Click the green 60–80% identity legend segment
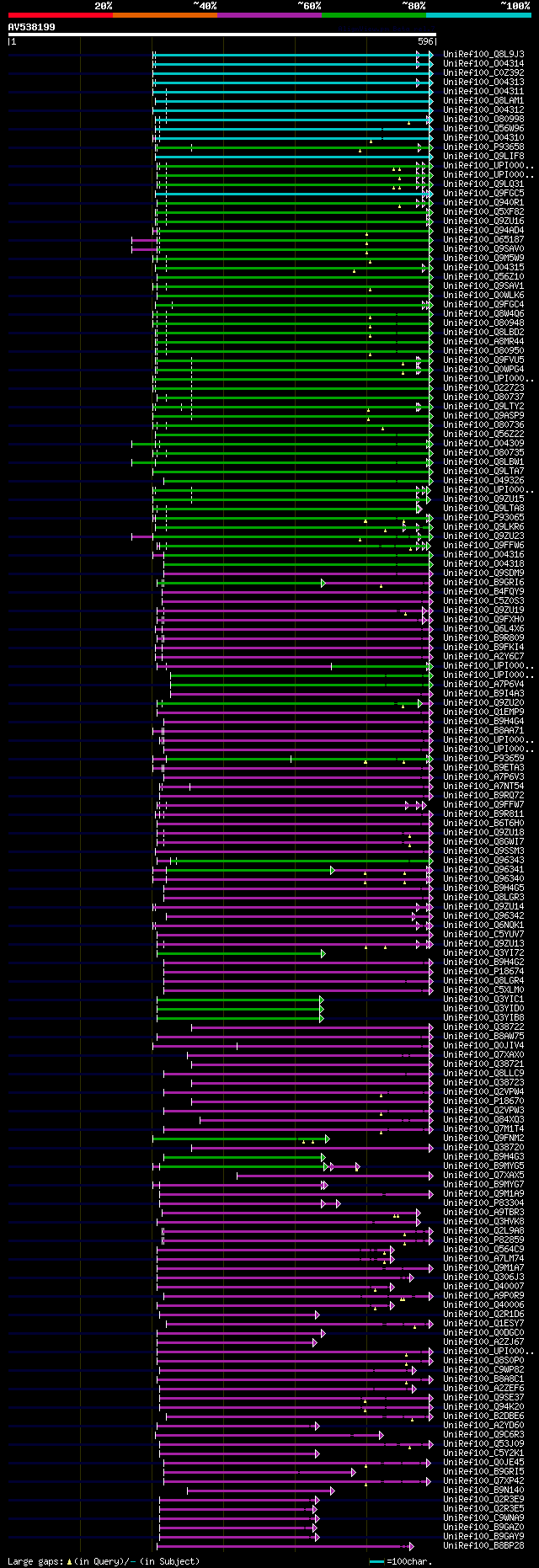Screen dimensions: 539x1568 coord(373,15)
